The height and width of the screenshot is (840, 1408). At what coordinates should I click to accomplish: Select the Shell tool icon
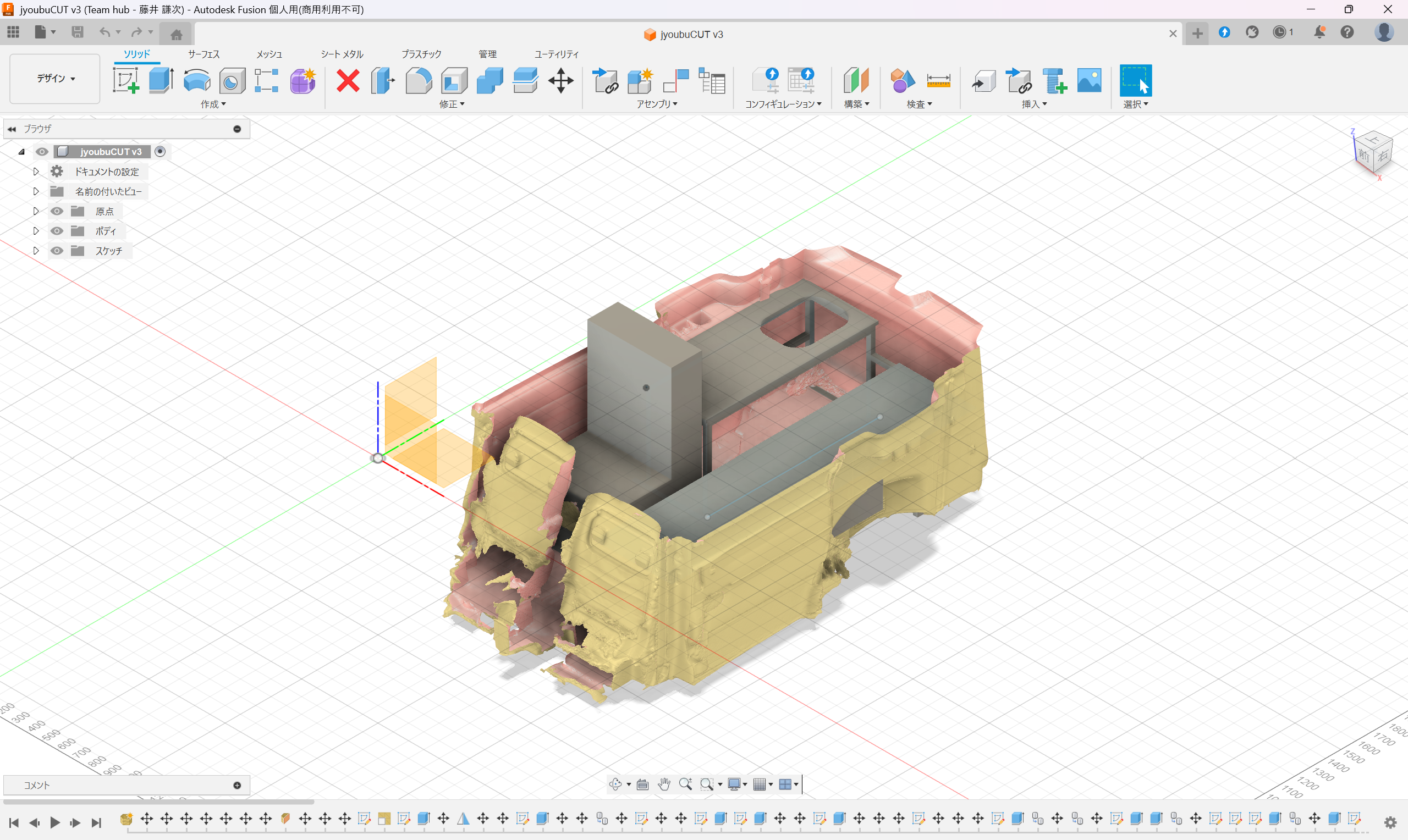click(x=454, y=80)
